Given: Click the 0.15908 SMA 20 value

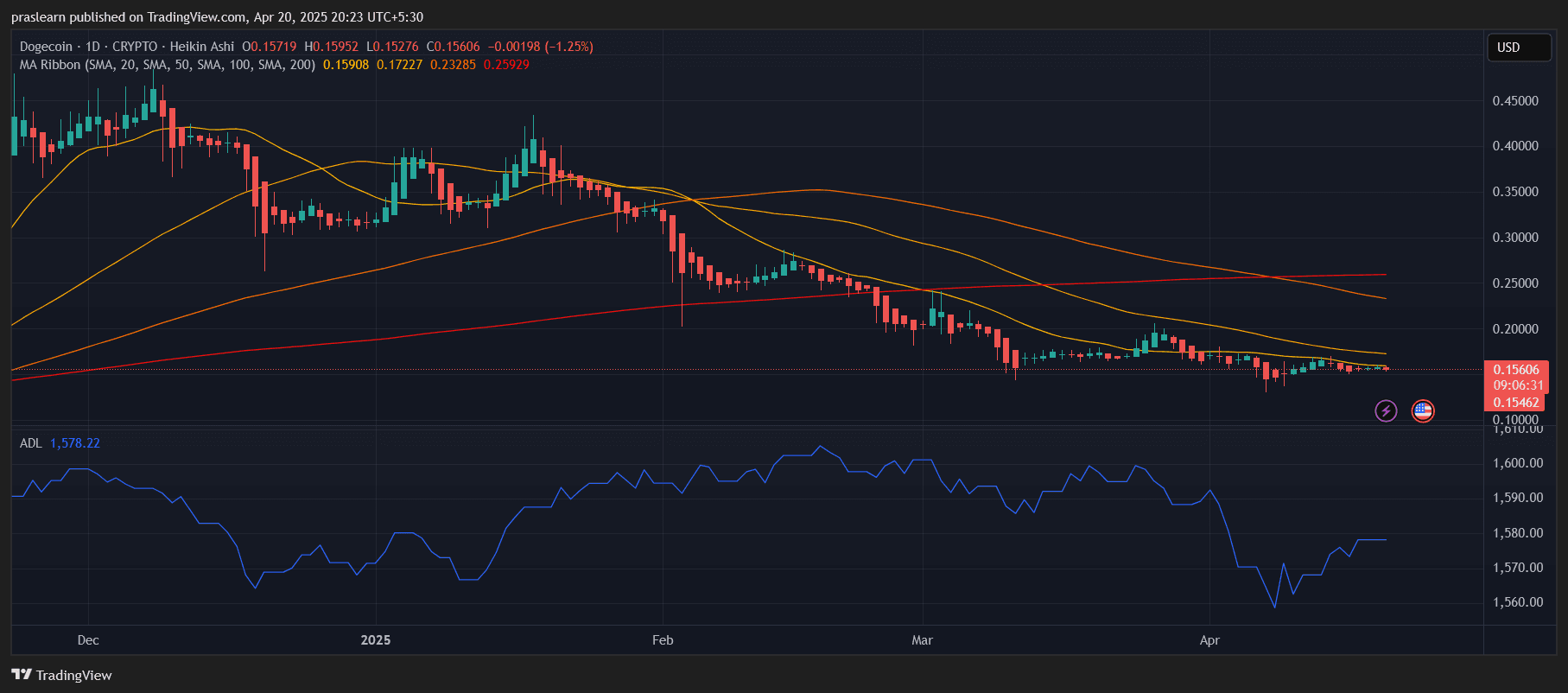Looking at the screenshot, I should pos(346,65).
